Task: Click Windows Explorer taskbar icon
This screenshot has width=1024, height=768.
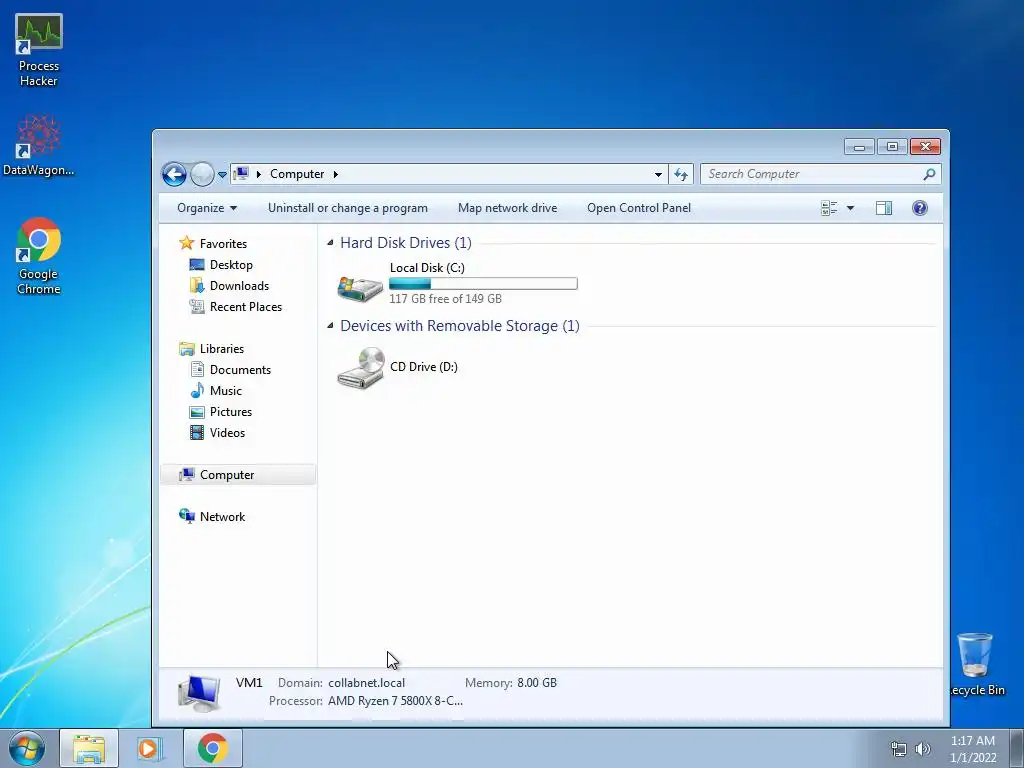Action: [x=89, y=748]
